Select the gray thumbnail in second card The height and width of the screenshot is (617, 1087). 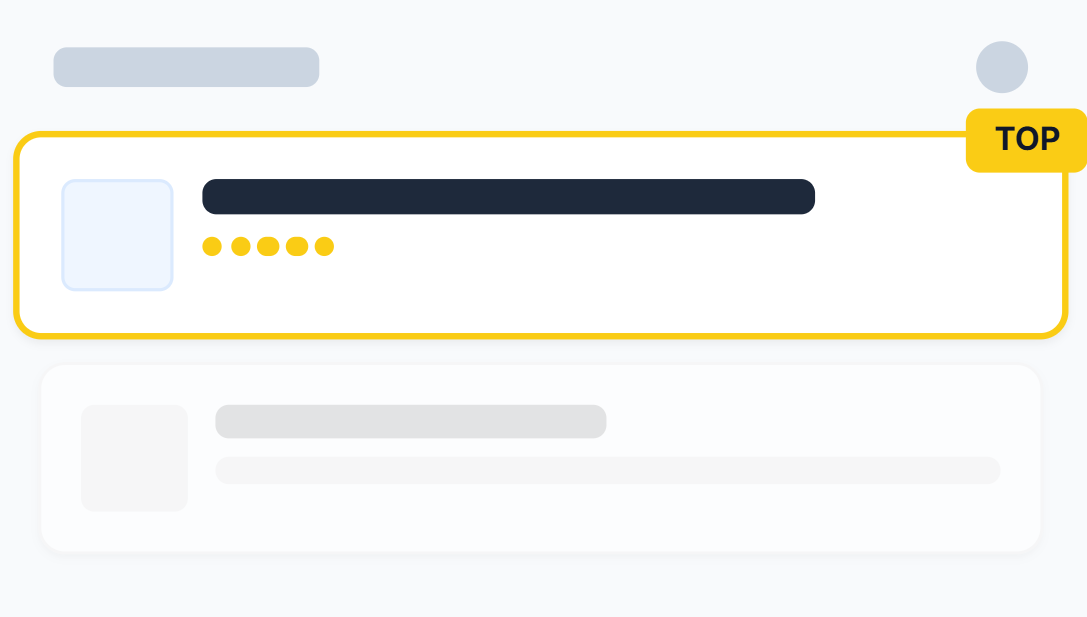point(134,458)
